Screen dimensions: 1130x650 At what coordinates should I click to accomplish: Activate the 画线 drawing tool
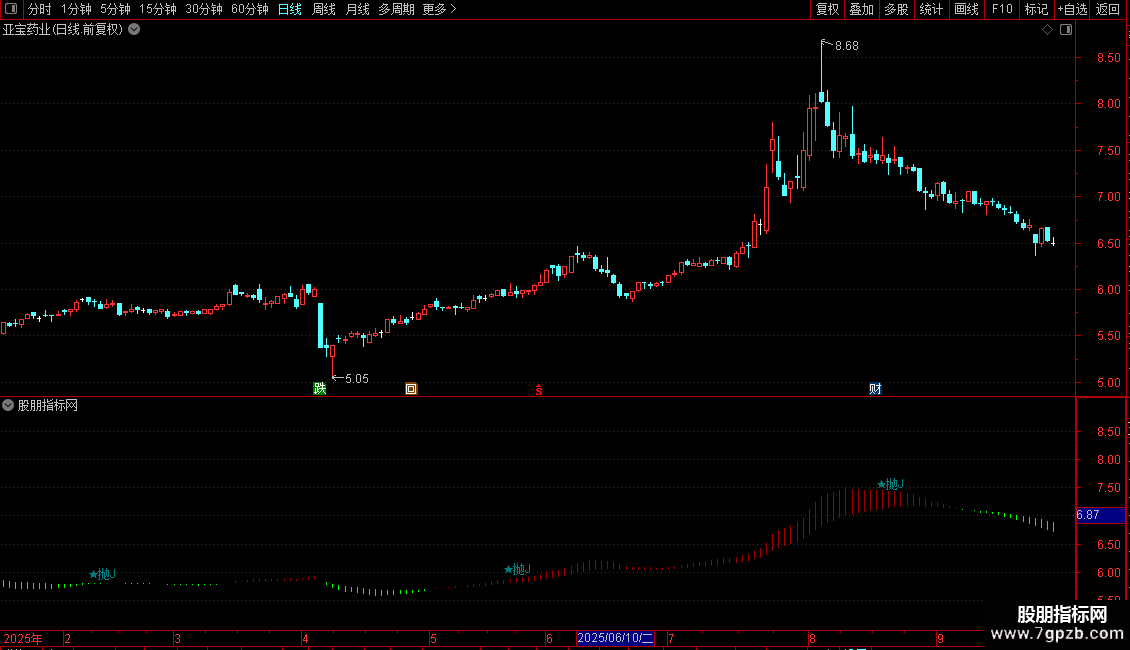(966, 9)
